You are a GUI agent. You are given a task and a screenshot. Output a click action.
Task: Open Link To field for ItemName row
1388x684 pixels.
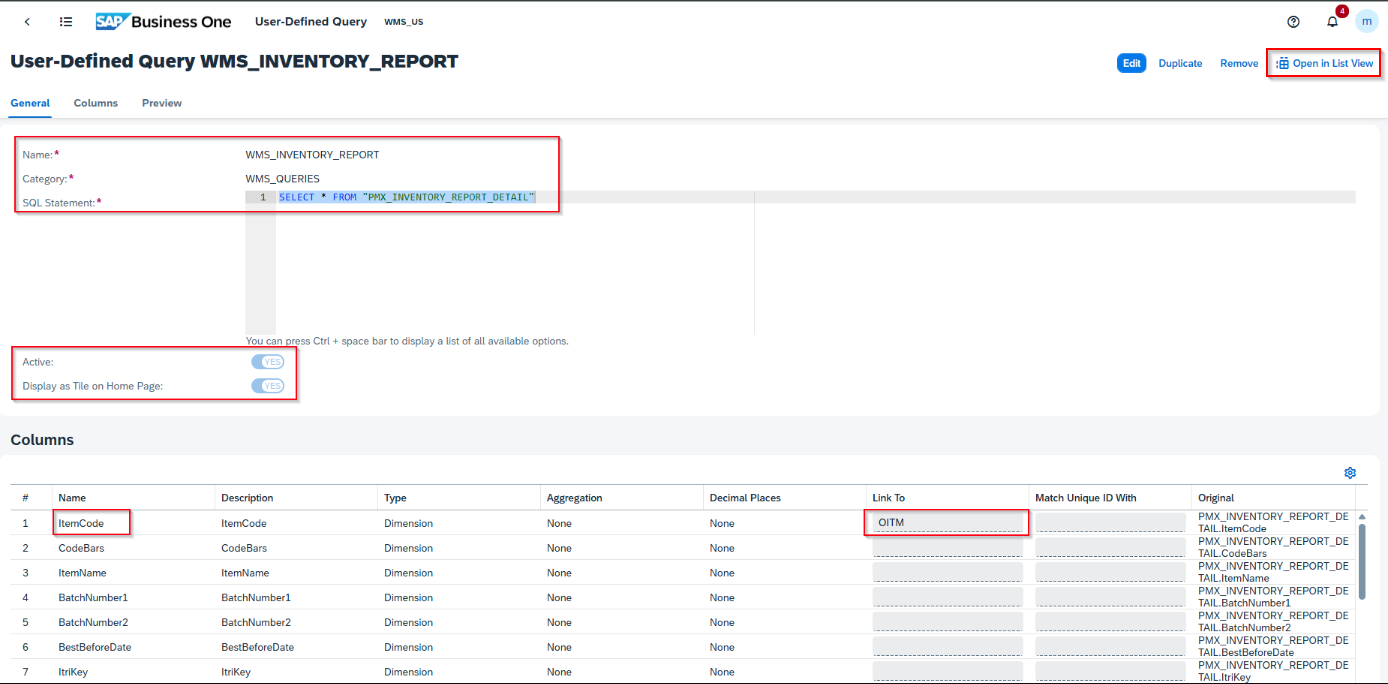[945, 572]
